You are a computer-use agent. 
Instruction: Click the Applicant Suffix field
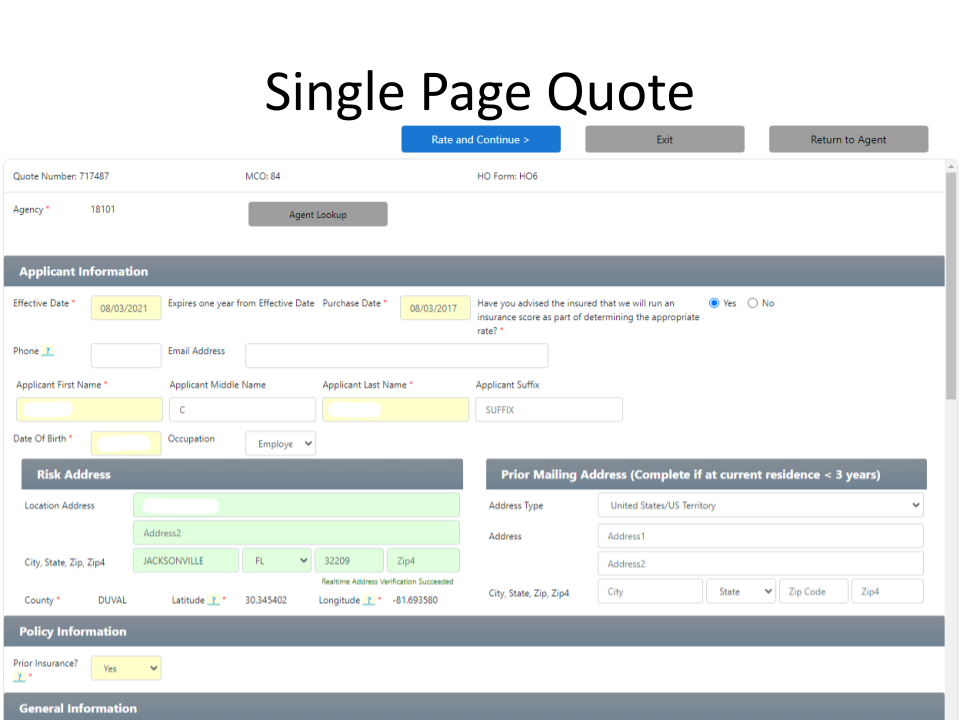pos(548,410)
